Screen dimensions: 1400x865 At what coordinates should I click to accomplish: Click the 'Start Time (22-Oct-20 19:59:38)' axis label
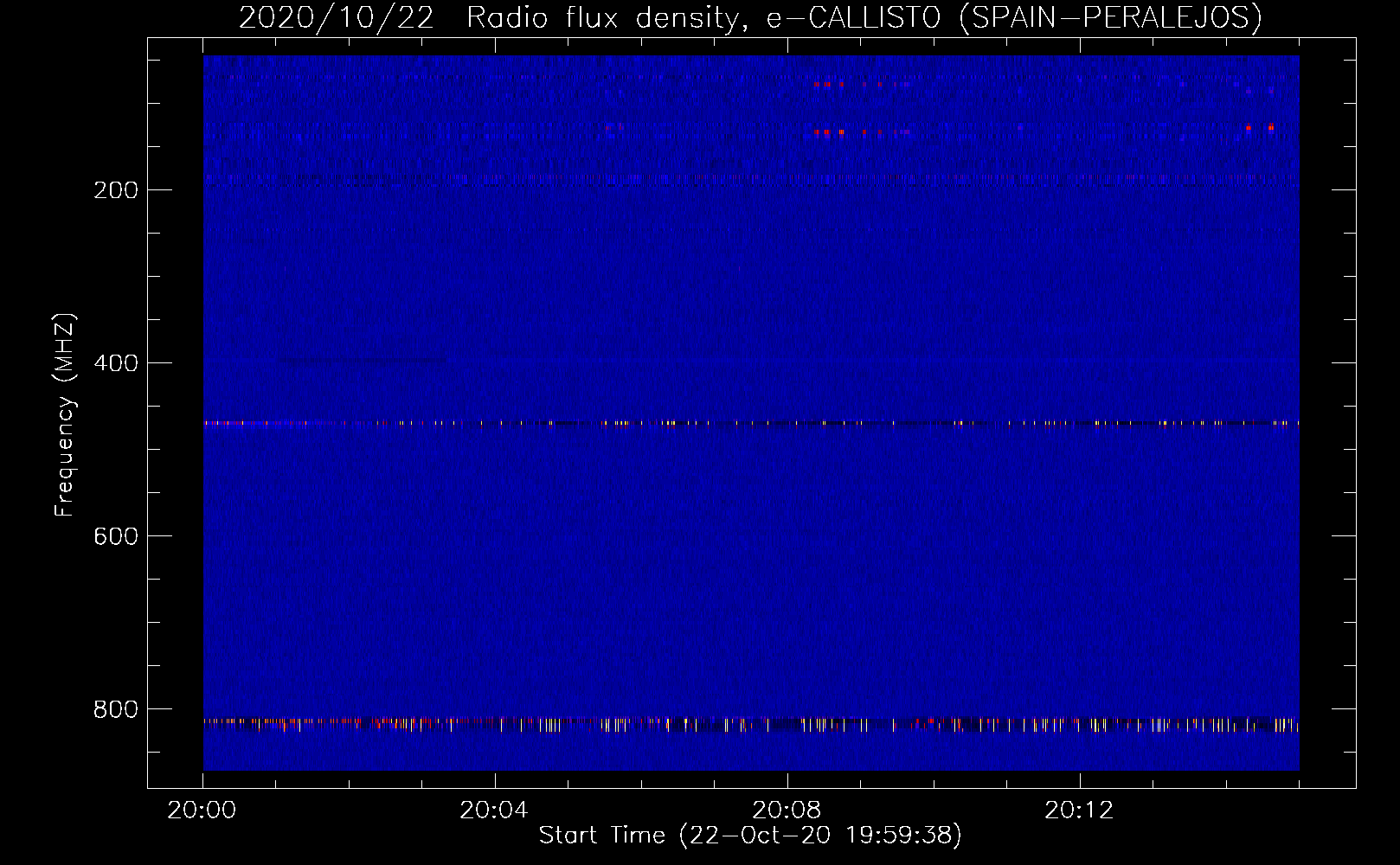(750, 836)
